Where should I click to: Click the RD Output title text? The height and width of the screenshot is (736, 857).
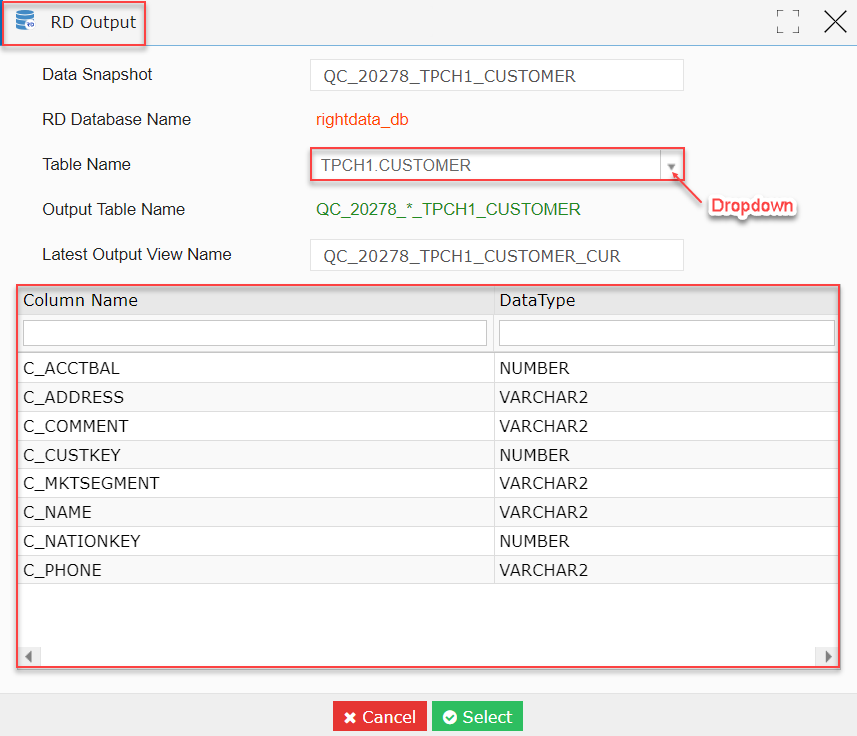pos(93,22)
